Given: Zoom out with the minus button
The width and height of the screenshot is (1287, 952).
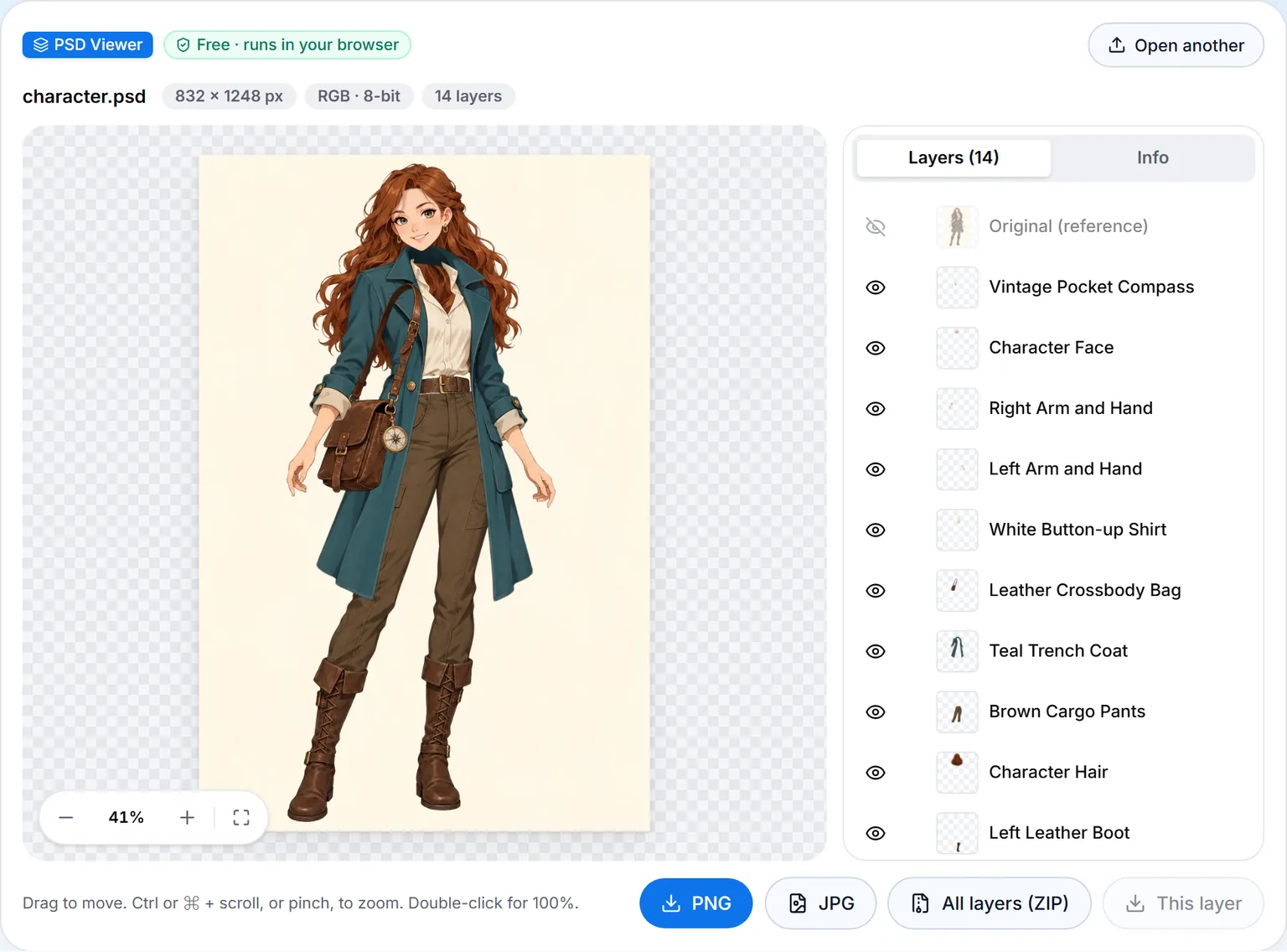Looking at the screenshot, I should (x=66, y=817).
